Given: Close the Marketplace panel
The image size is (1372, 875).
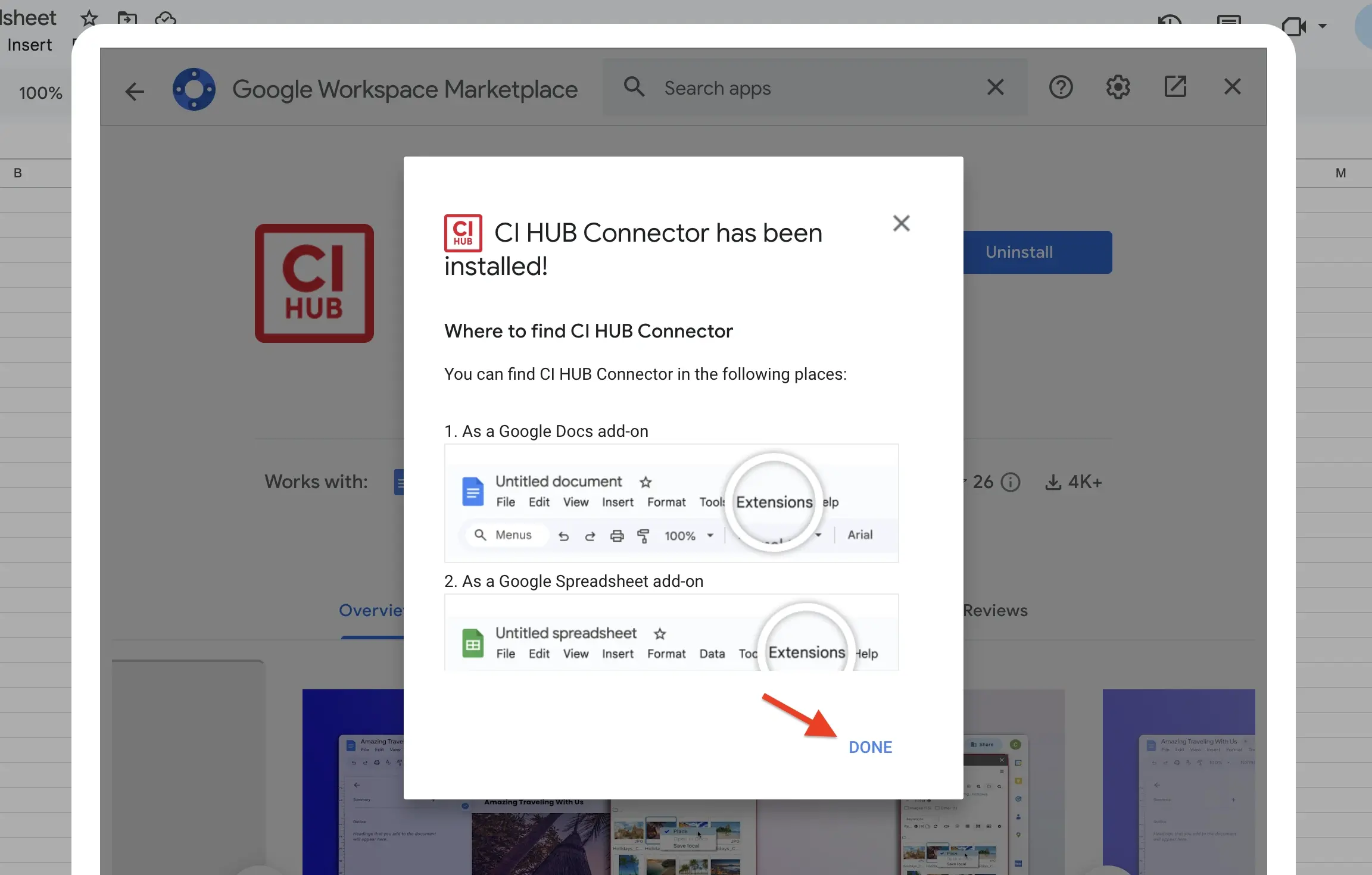Looking at the screenshot, I should point(1232,87).
